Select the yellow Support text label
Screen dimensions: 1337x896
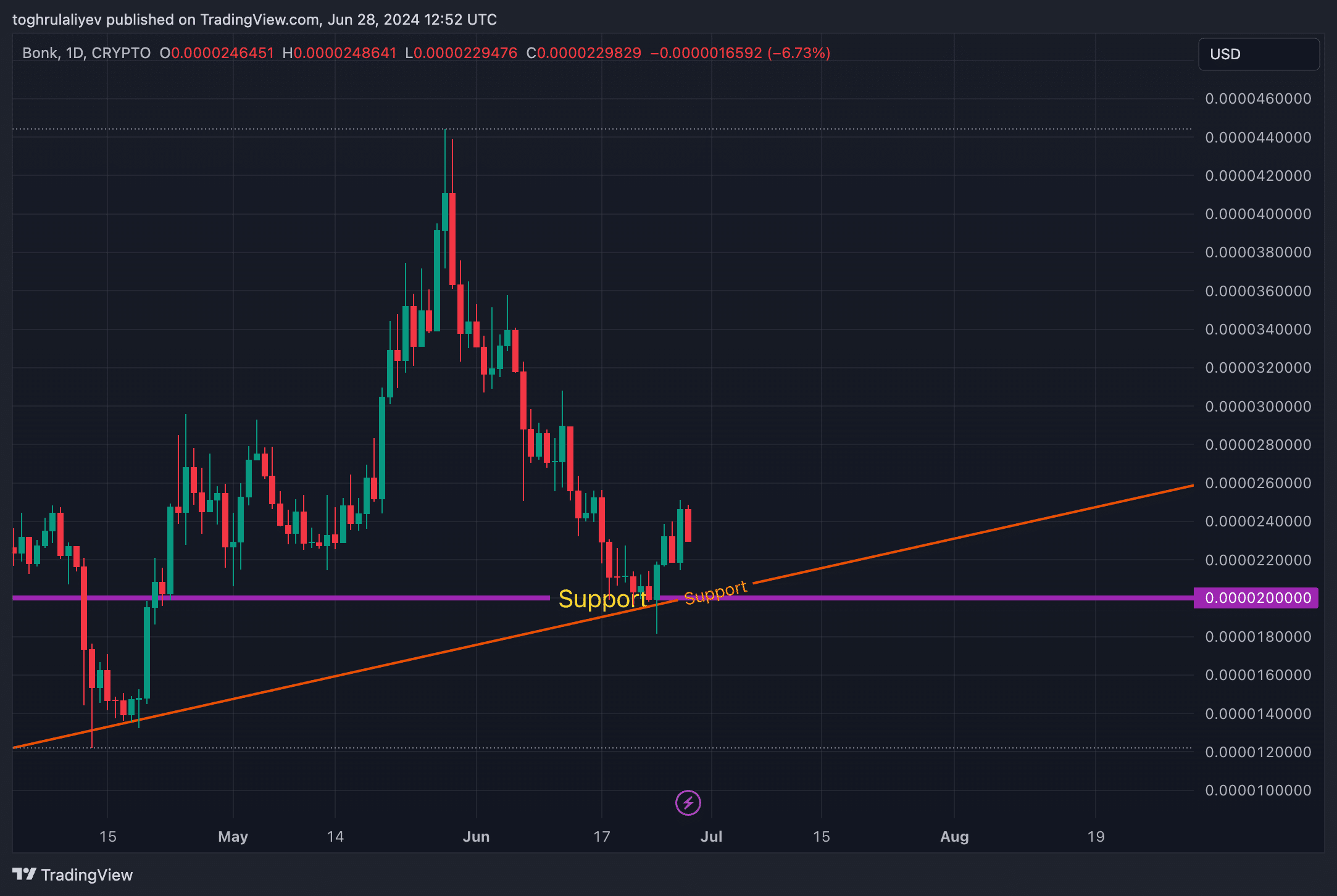click(x=602, y=599)
